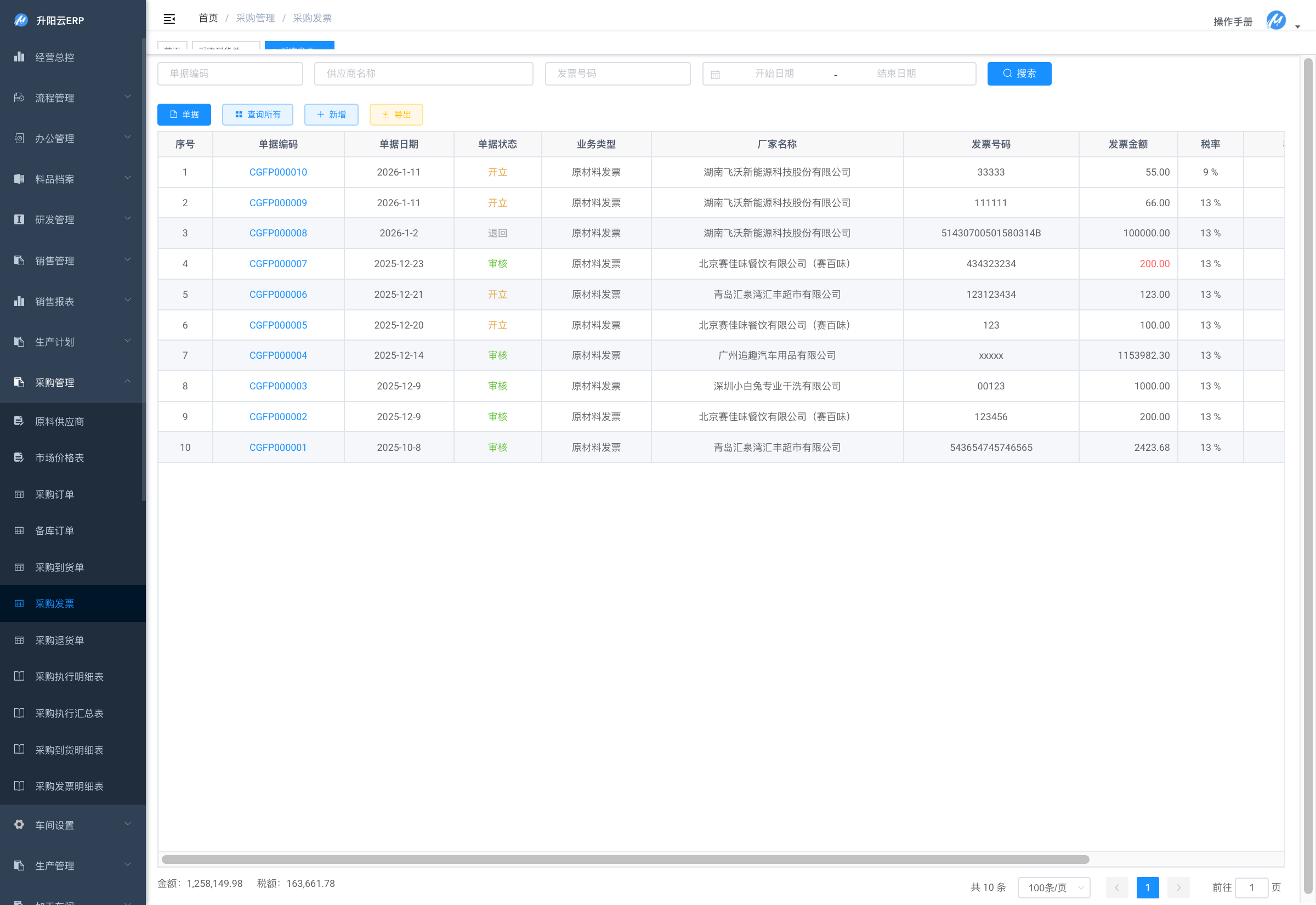Click the 经营总控 bar chart icon
Viewport: 1316px width, 905px height.
[x=19, y=56]
